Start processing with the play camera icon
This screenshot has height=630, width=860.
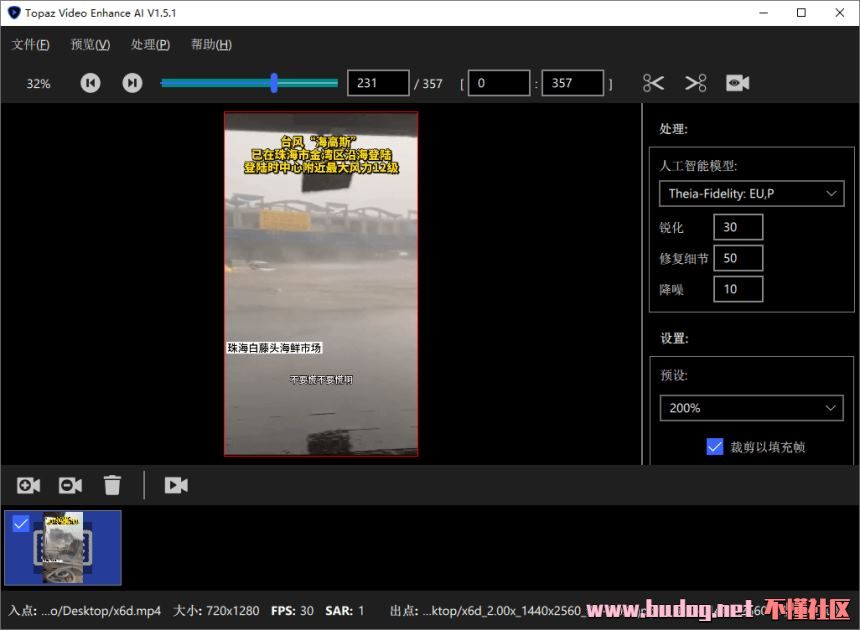176,485
